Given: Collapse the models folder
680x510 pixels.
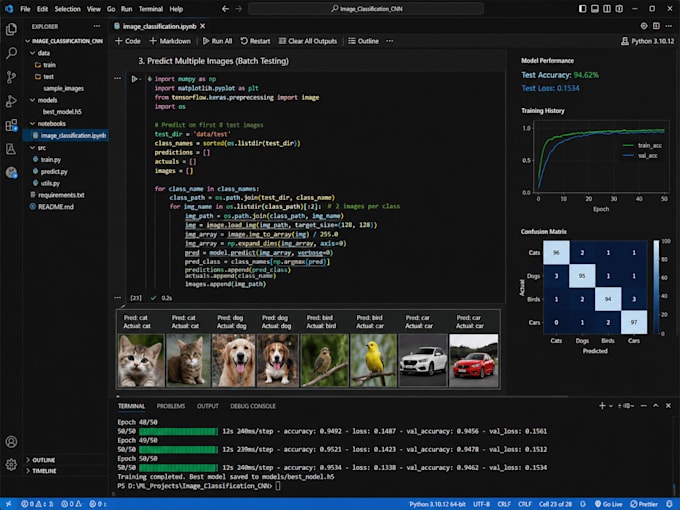Looking at the screenshot, I should (x=33, y=100).
